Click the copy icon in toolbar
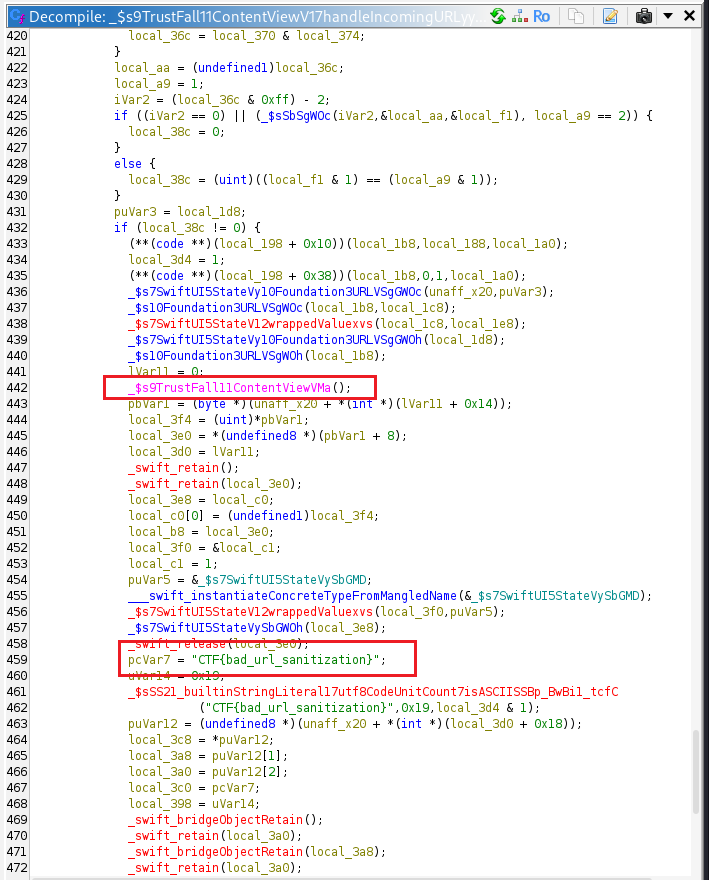This screenshot has height=880, width=709. coord(576,16)
